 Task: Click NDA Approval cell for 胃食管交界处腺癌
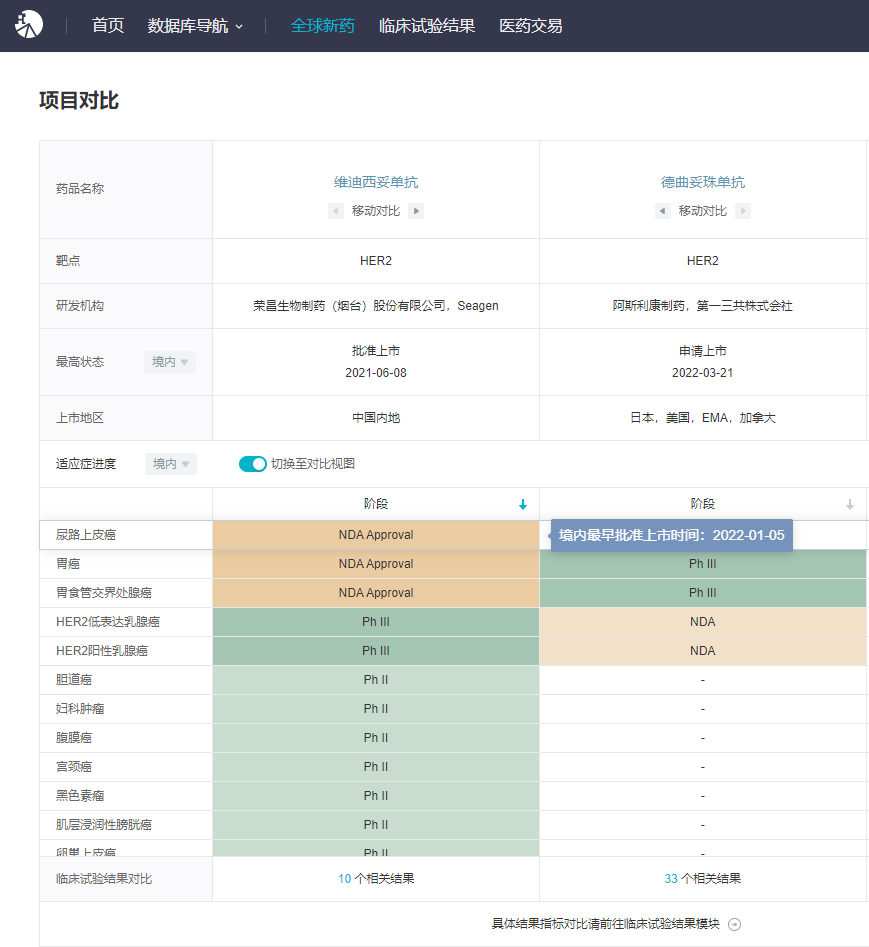tap(376, 593)
